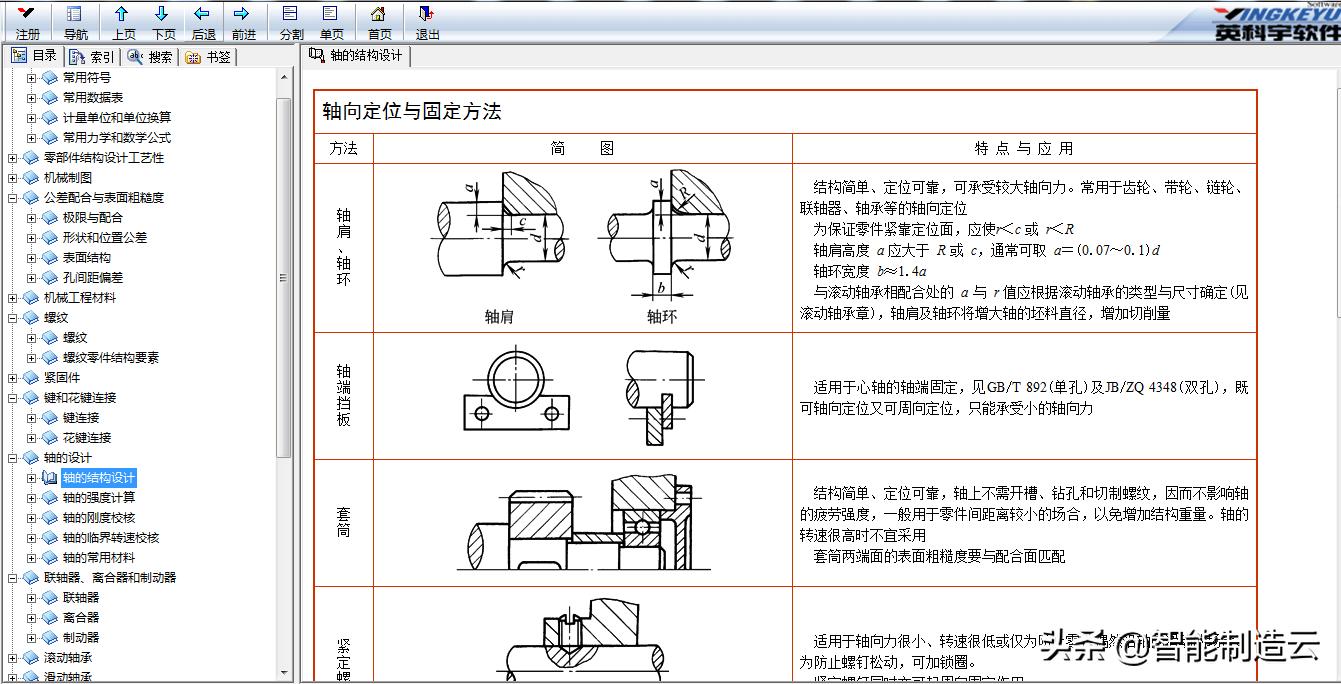1341x684 pixels.
Task: Open 轴的常用材料 topic
Action: pos(99,557)
